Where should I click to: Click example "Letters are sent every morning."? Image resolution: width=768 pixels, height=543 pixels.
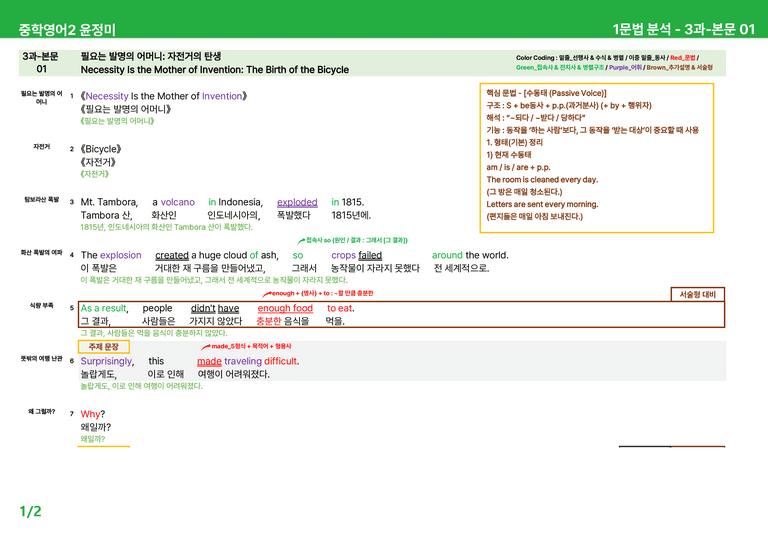542,204
